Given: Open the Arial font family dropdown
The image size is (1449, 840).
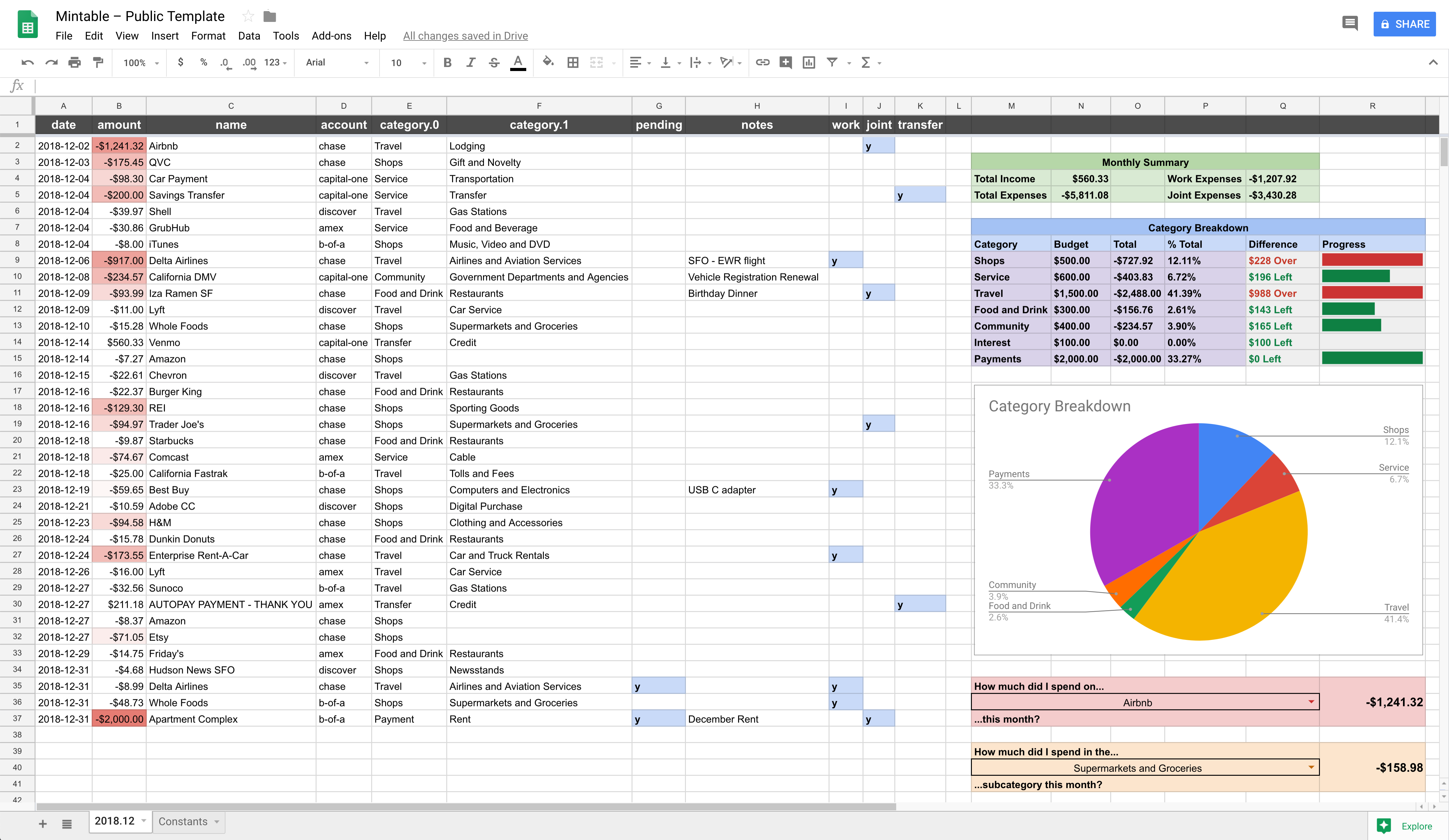Looking at the screenshot, I should click(x=337, y=62).
